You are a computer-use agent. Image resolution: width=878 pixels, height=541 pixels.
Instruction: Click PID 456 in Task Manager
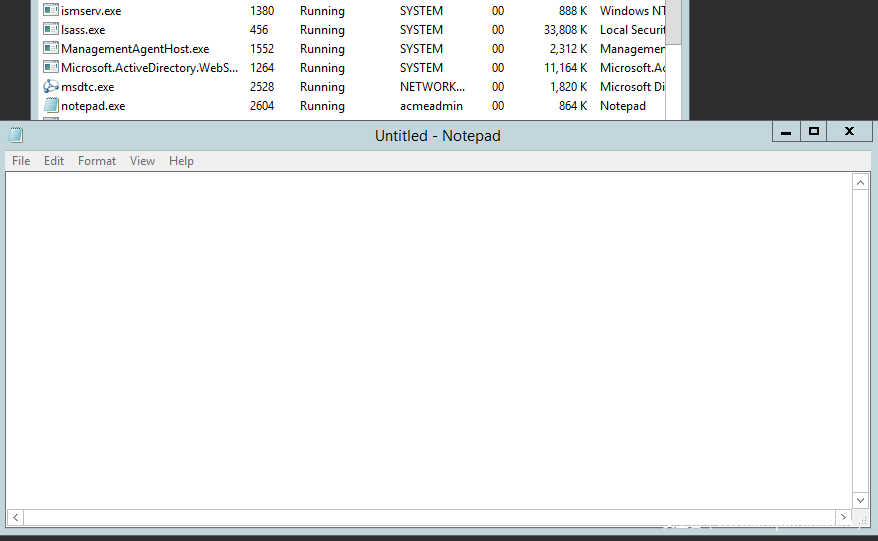259,30
